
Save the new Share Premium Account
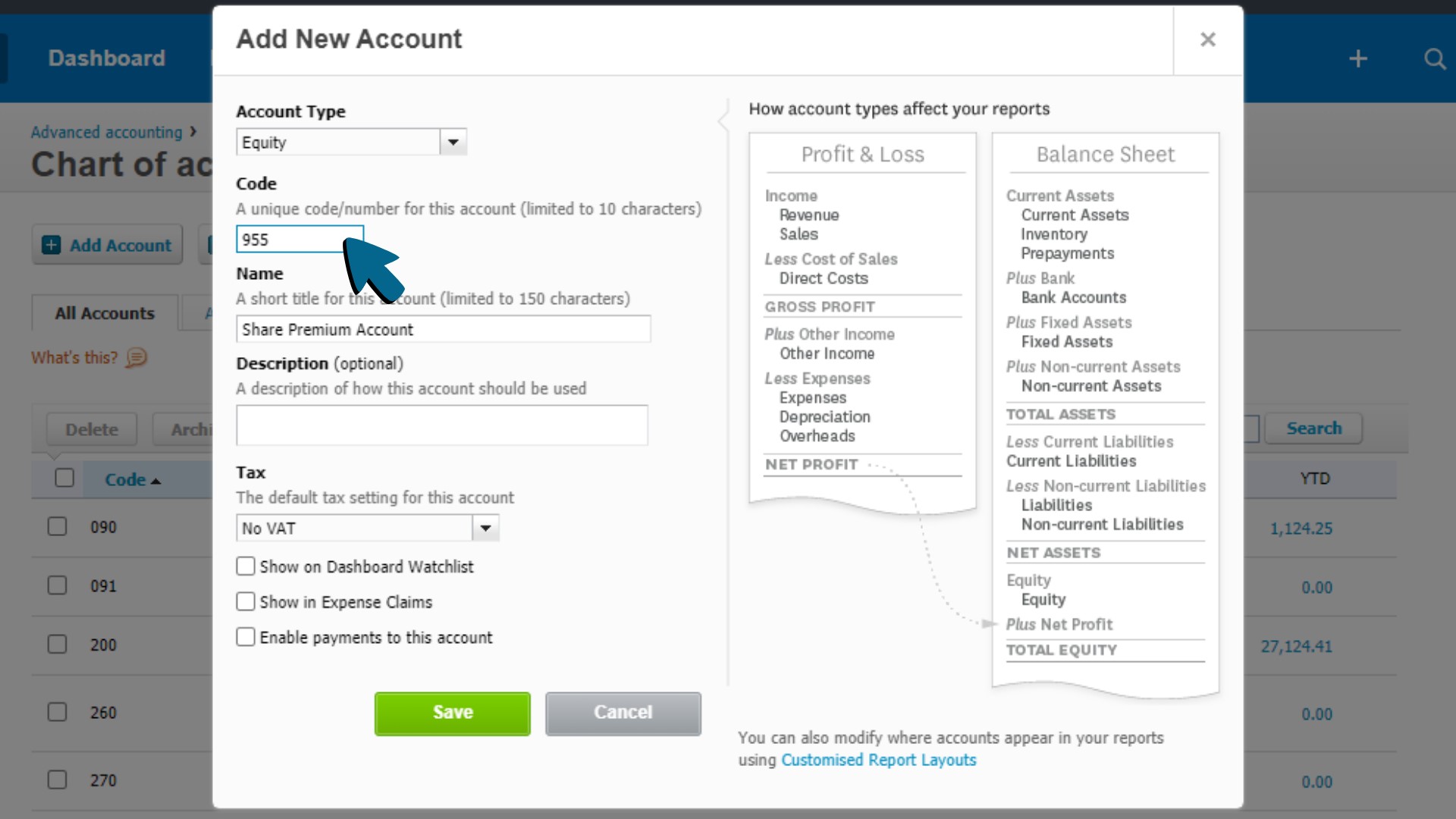pos(452,713)
